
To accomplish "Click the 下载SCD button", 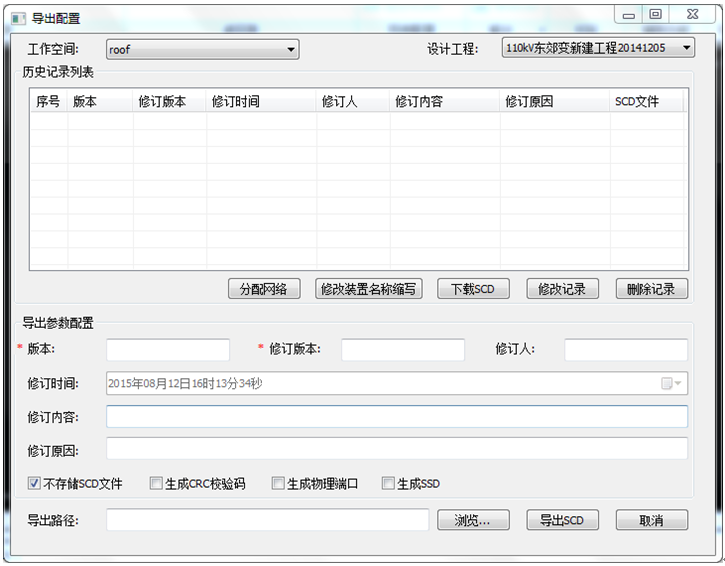I will coord(473,289).
